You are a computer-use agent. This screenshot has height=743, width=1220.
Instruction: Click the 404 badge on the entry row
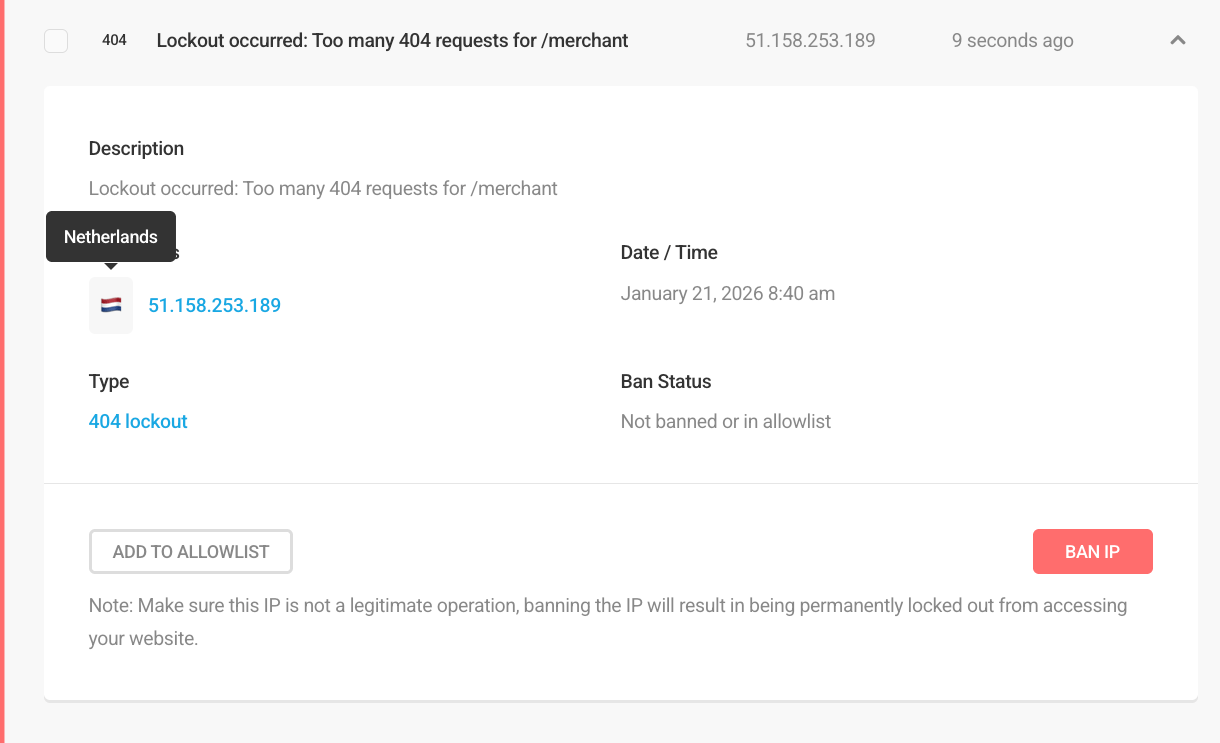click(x=114, y=40)
